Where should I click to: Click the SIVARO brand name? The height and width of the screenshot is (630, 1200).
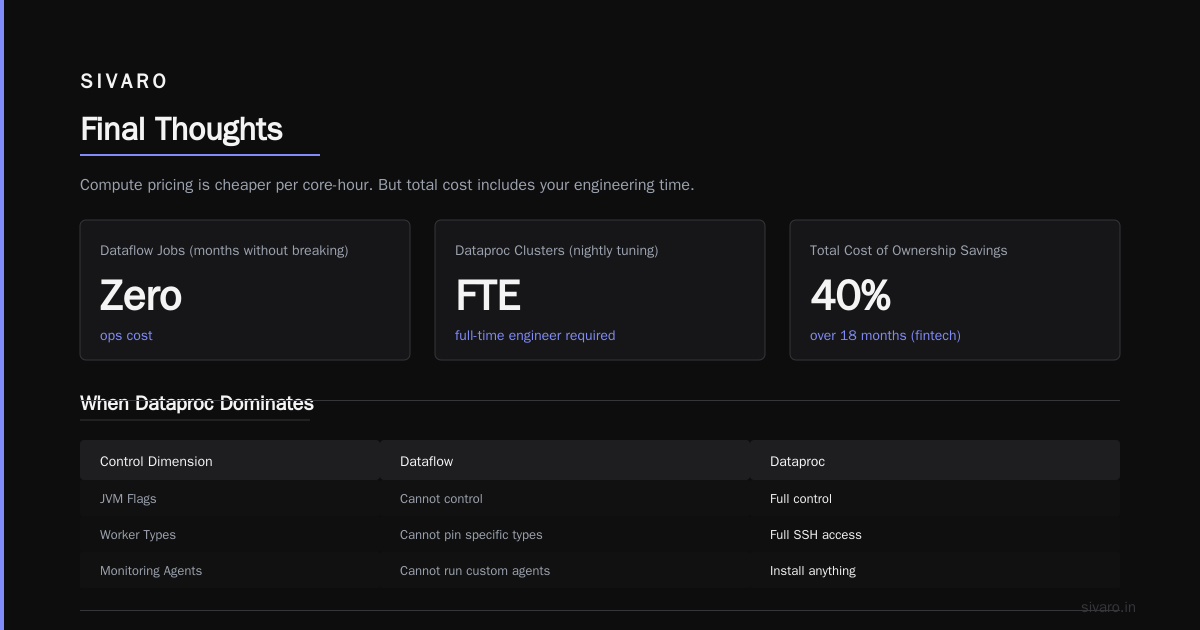click(124, 81)
